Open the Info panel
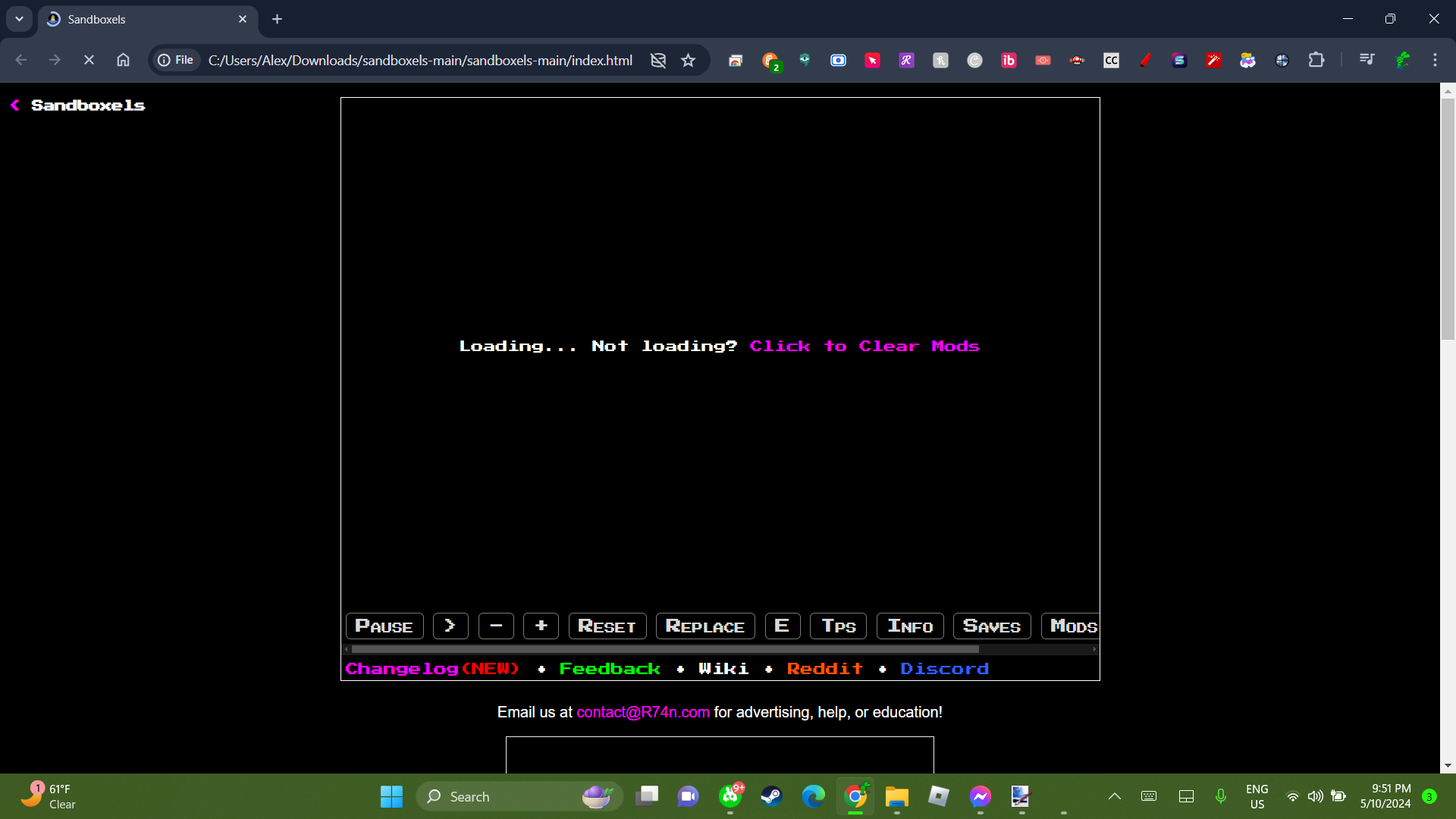This screenshot has width=1456, height=819. click(x=910, y=626)
